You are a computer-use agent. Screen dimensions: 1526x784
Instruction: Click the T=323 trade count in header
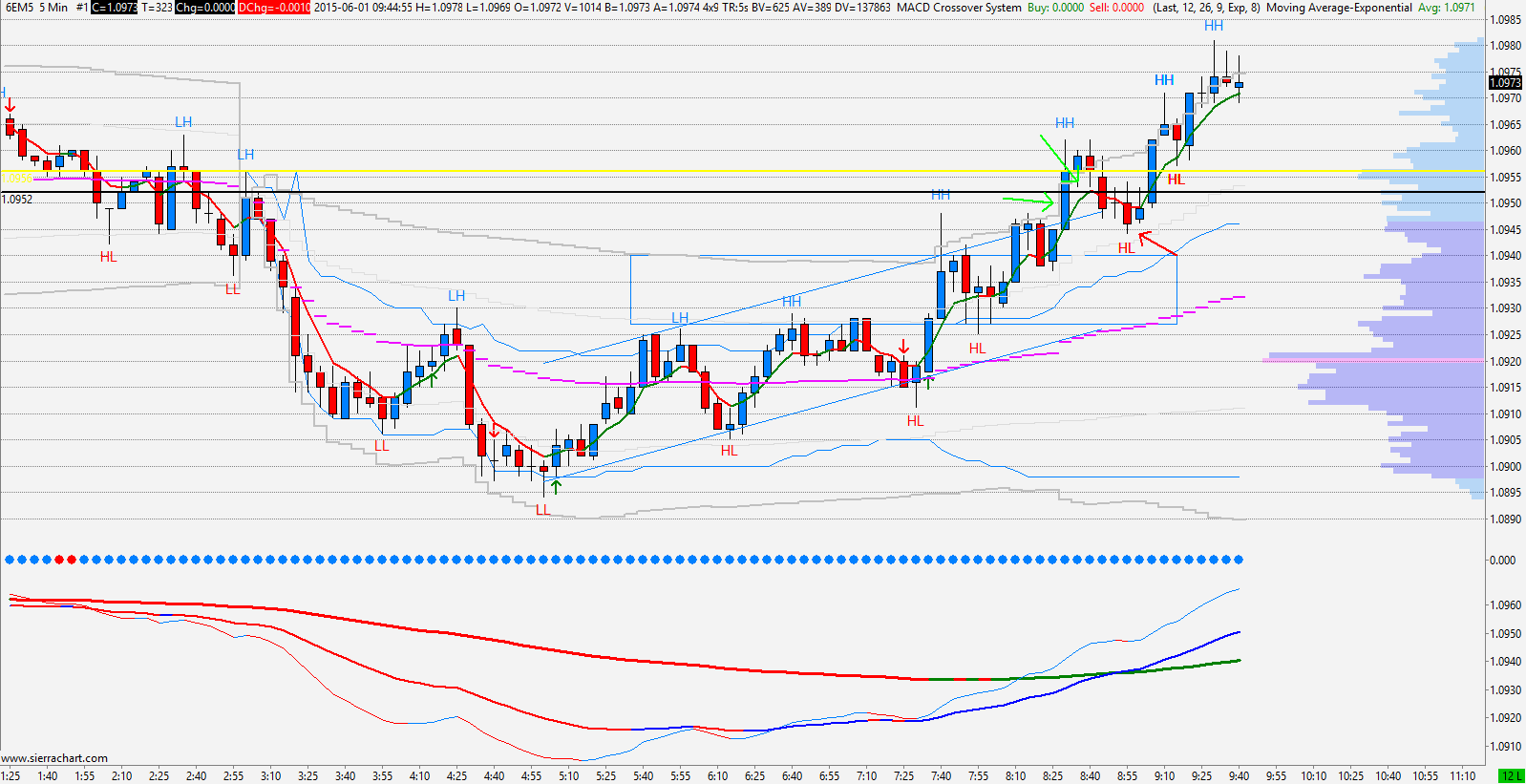(x=158, y=8)
